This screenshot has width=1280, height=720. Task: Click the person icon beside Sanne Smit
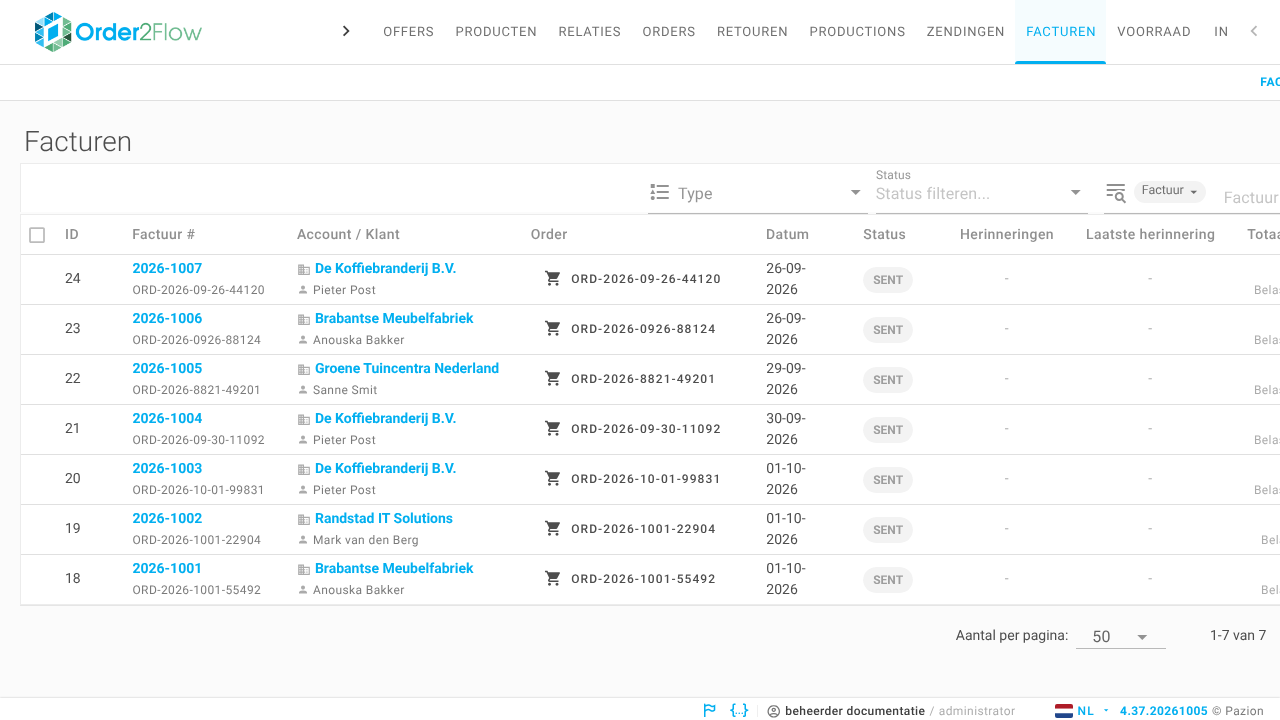(304, 390)
